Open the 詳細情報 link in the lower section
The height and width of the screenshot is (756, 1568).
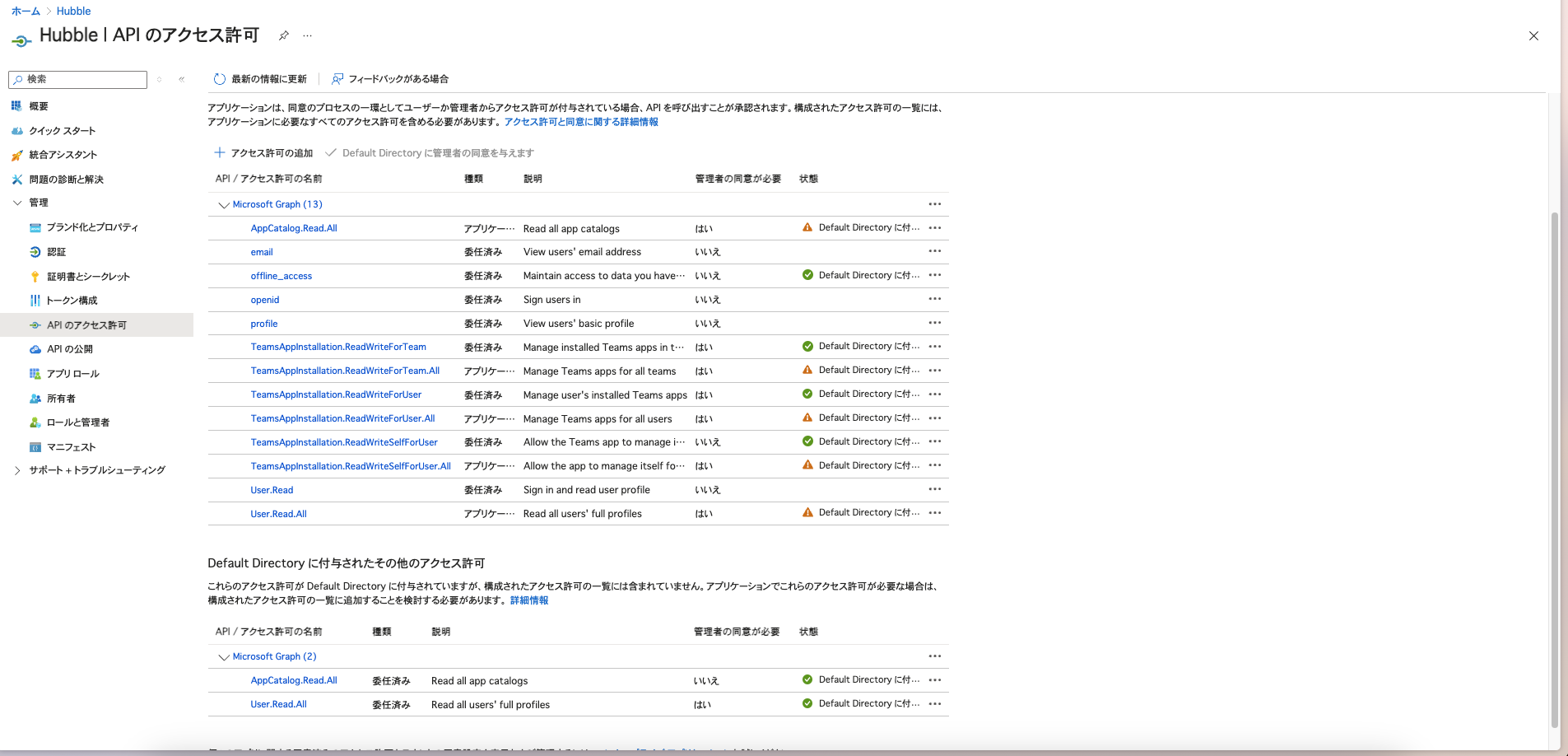(529, 600)
